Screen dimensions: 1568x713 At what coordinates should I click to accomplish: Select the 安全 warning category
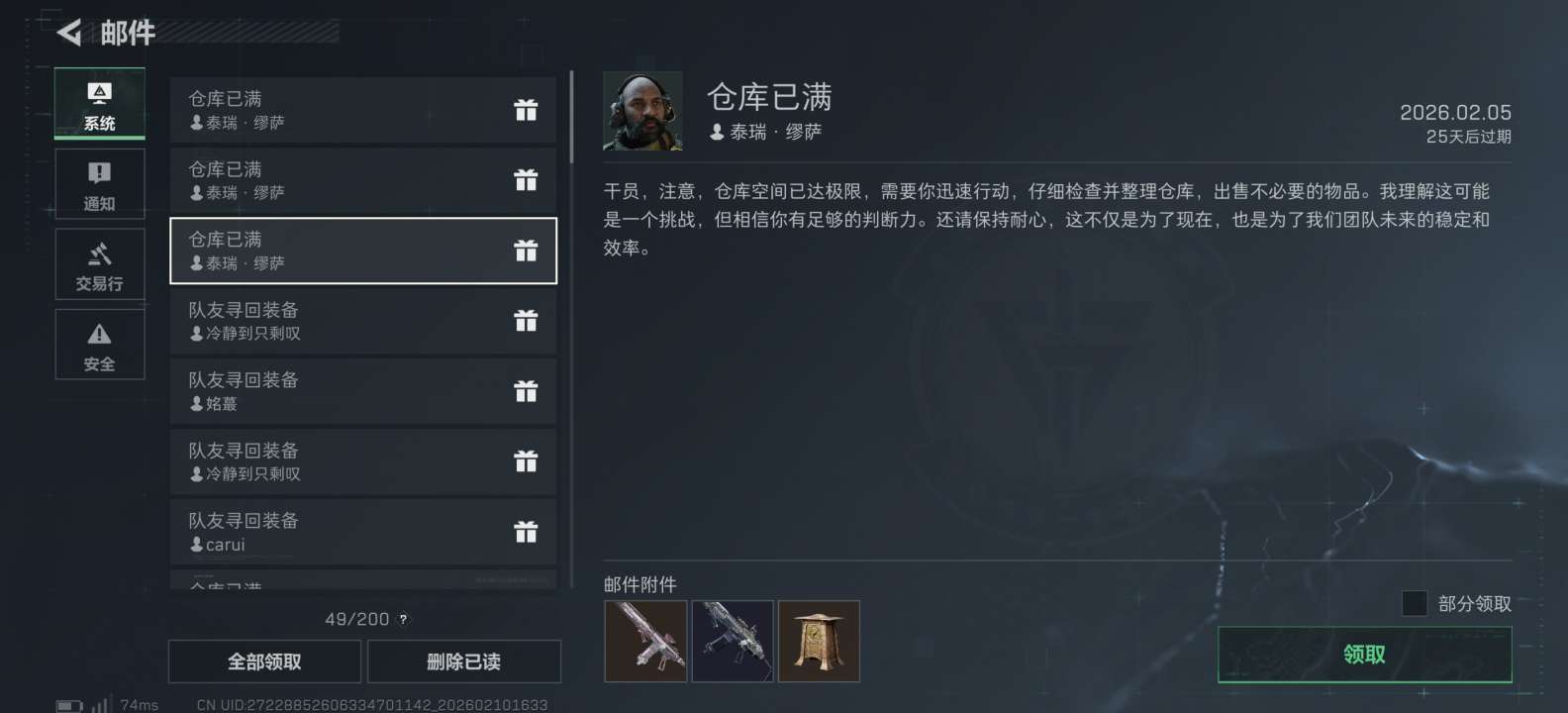pos(99,345)
